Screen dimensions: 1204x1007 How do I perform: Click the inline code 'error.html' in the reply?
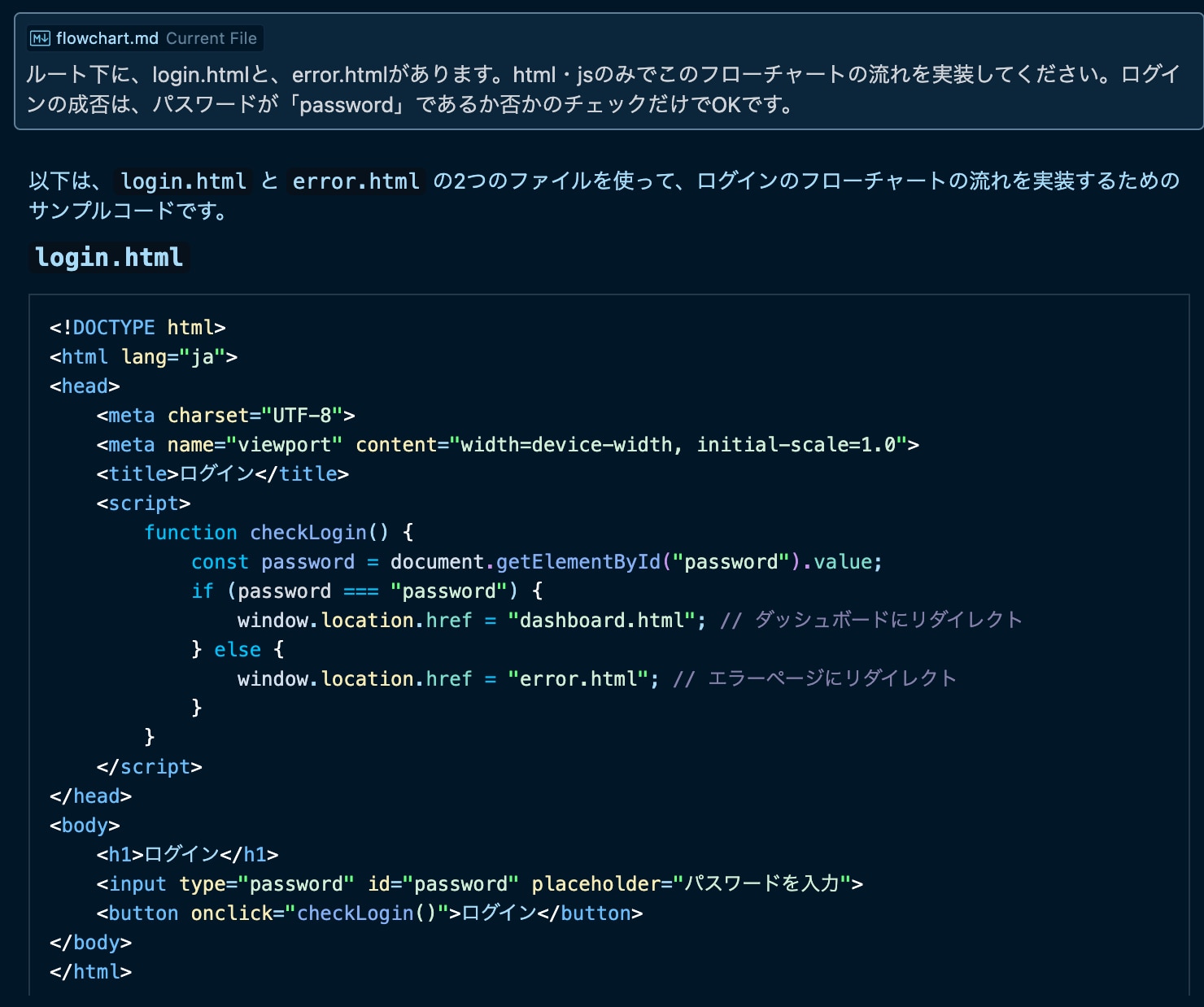(356, 181)
